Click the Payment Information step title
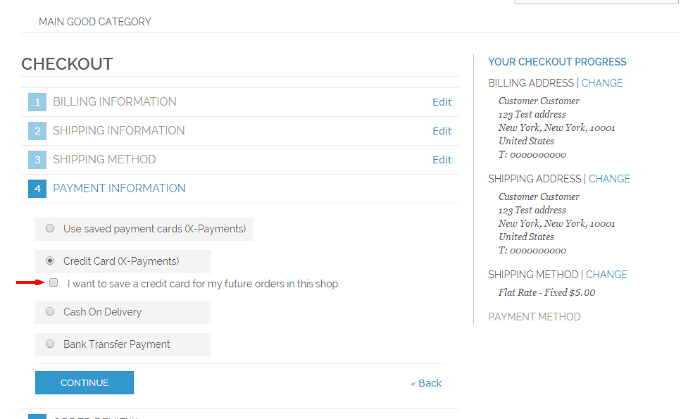 click(x=119, y=188)
